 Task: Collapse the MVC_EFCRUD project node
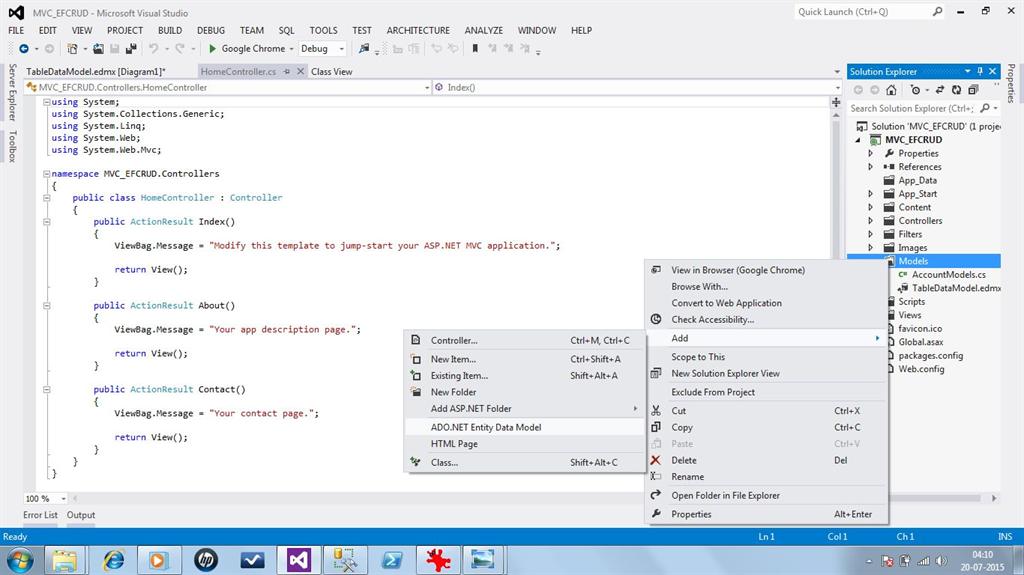[858, 140]
